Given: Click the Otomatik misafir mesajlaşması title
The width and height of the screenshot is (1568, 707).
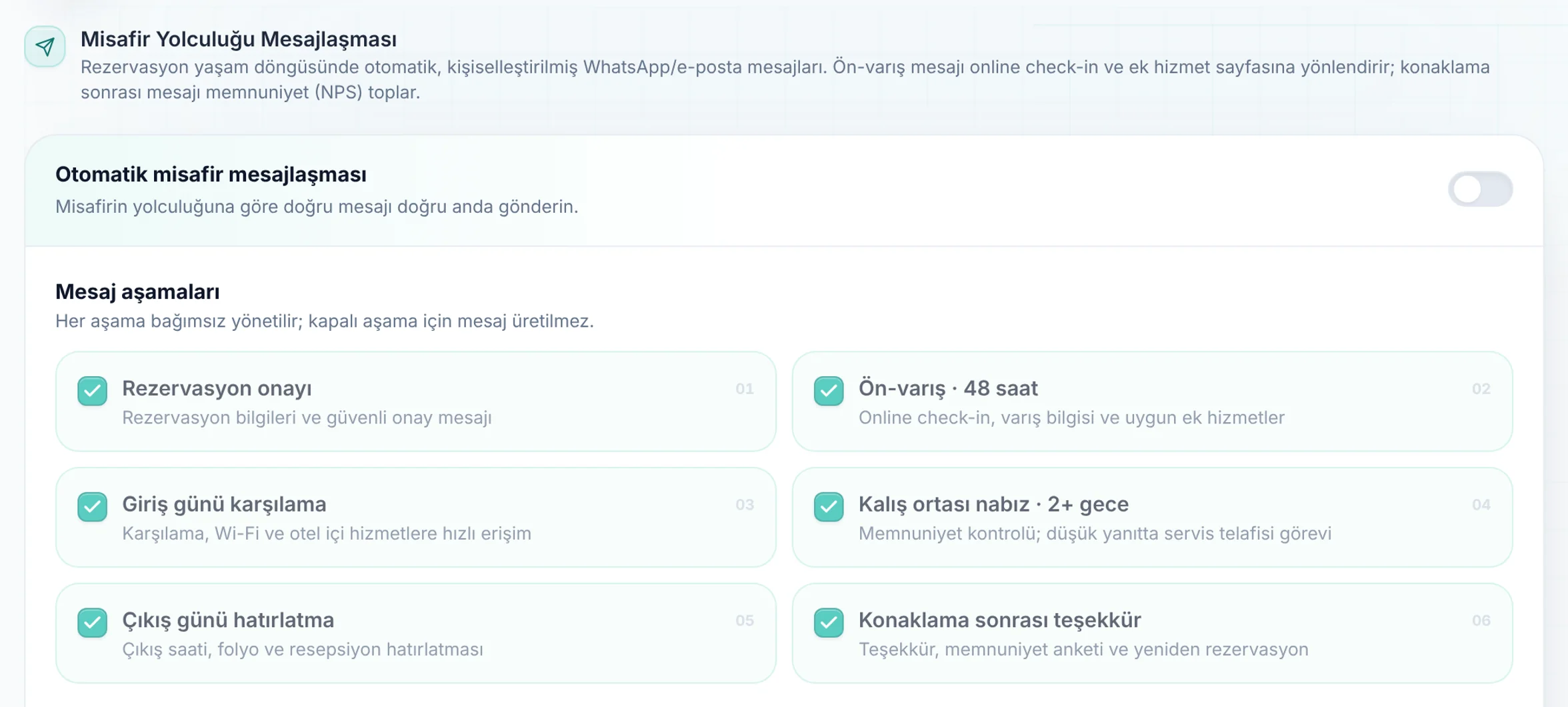Looking at the screenshot, I should pyautogui.click(x=211, y=175).
